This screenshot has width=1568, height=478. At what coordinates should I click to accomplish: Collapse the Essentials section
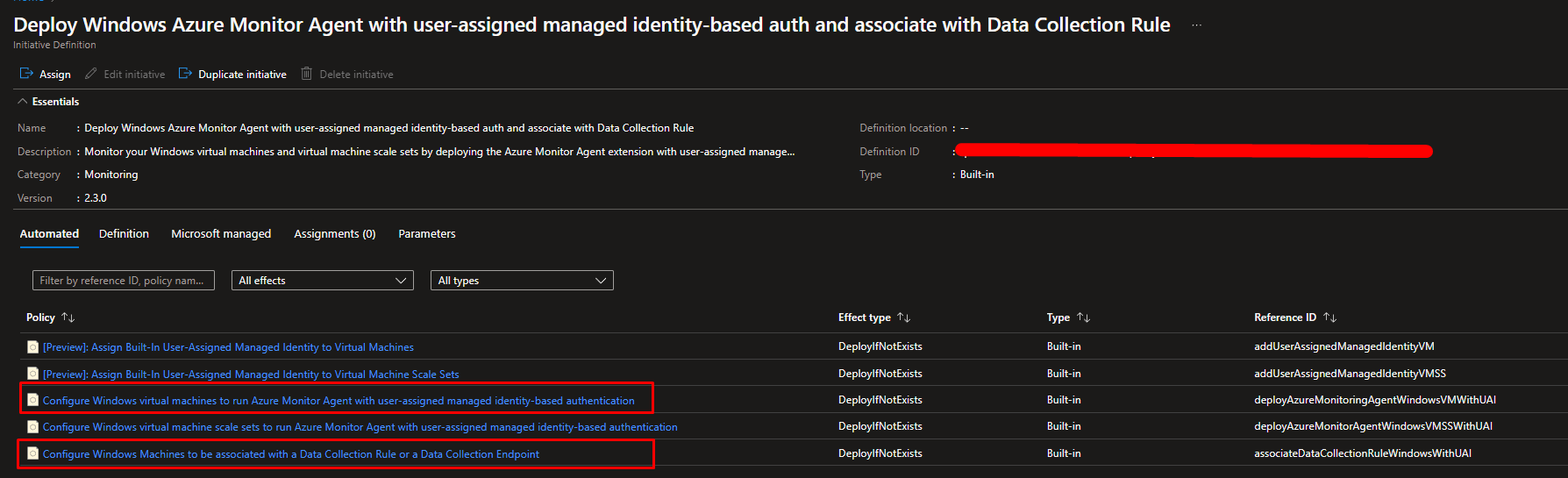(23, 102)
